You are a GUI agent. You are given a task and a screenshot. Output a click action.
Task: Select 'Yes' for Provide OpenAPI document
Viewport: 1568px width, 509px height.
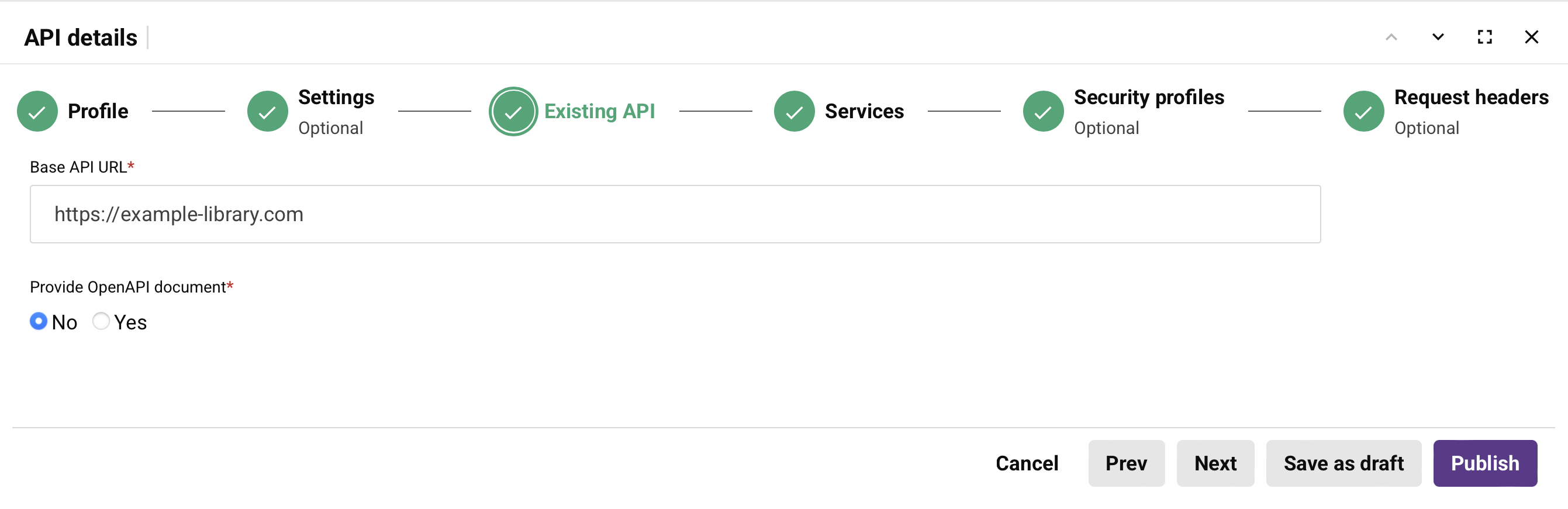tap(101, 321)
